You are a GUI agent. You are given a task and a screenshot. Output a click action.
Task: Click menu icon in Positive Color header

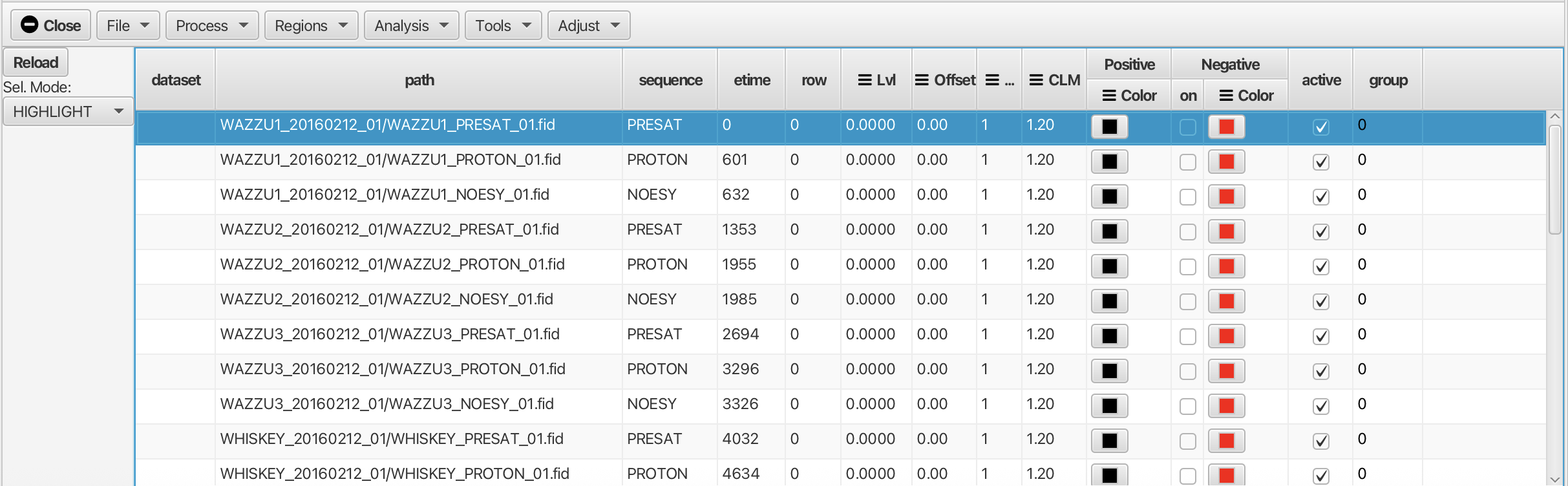coord(1108,96)
